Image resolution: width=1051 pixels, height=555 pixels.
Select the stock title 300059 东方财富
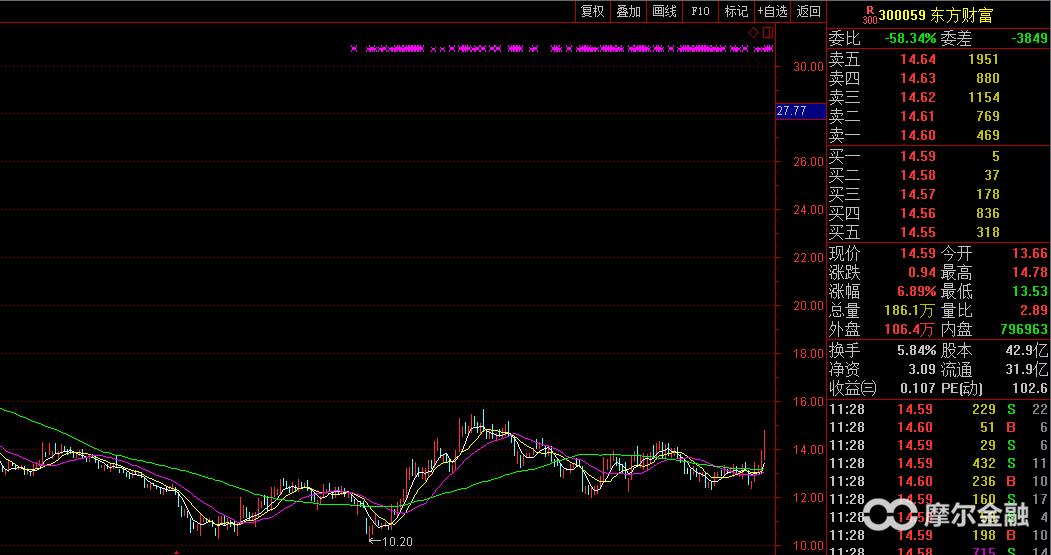tap(936, 15)
